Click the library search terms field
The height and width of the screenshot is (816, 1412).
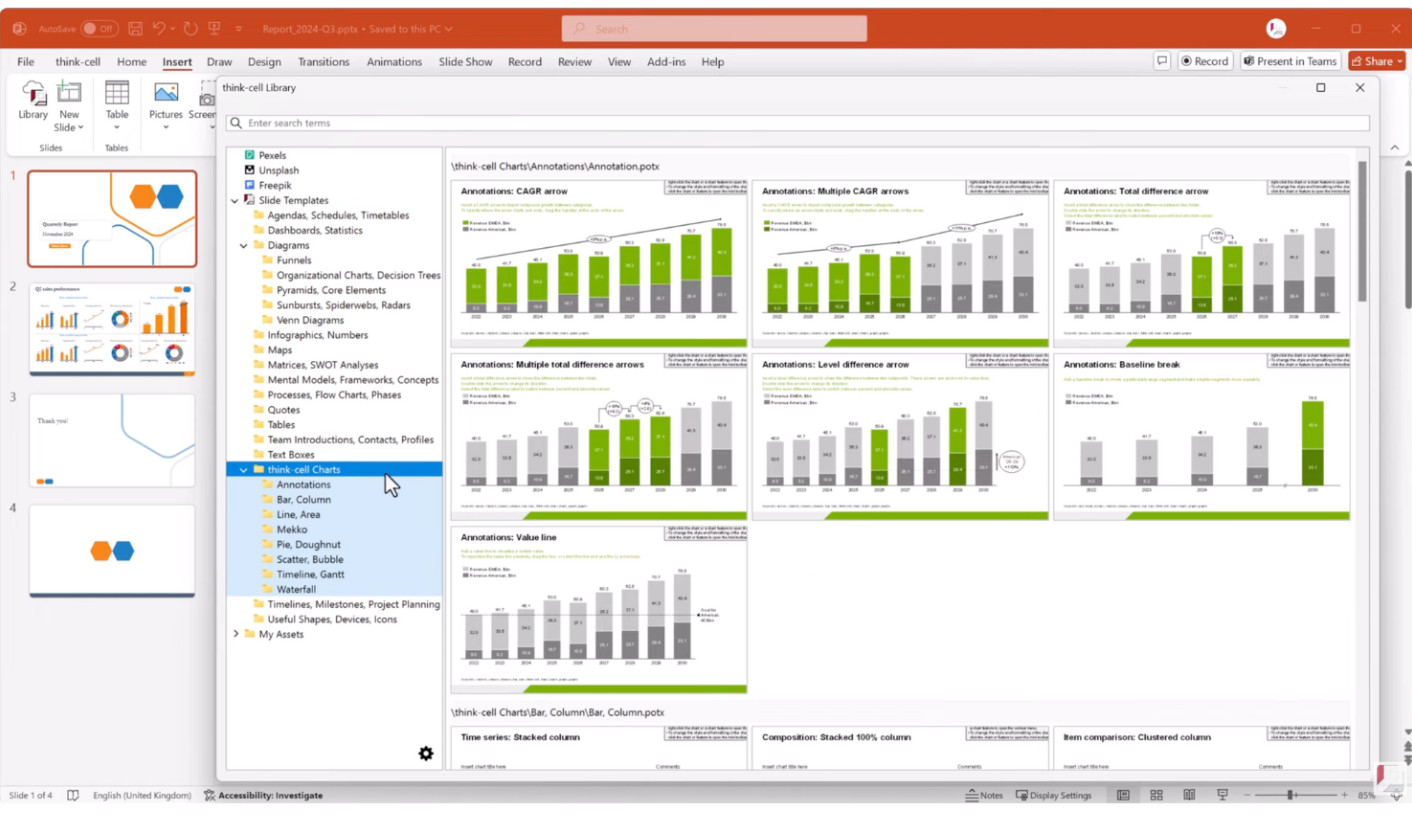(x=800, y=123)
